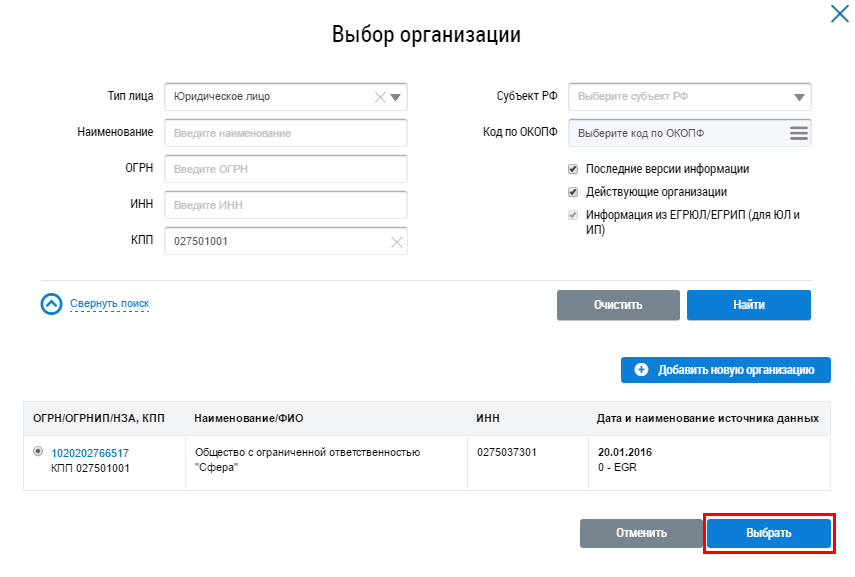
Task: Uncheck Последние версии информации
Action: point(573,169)
